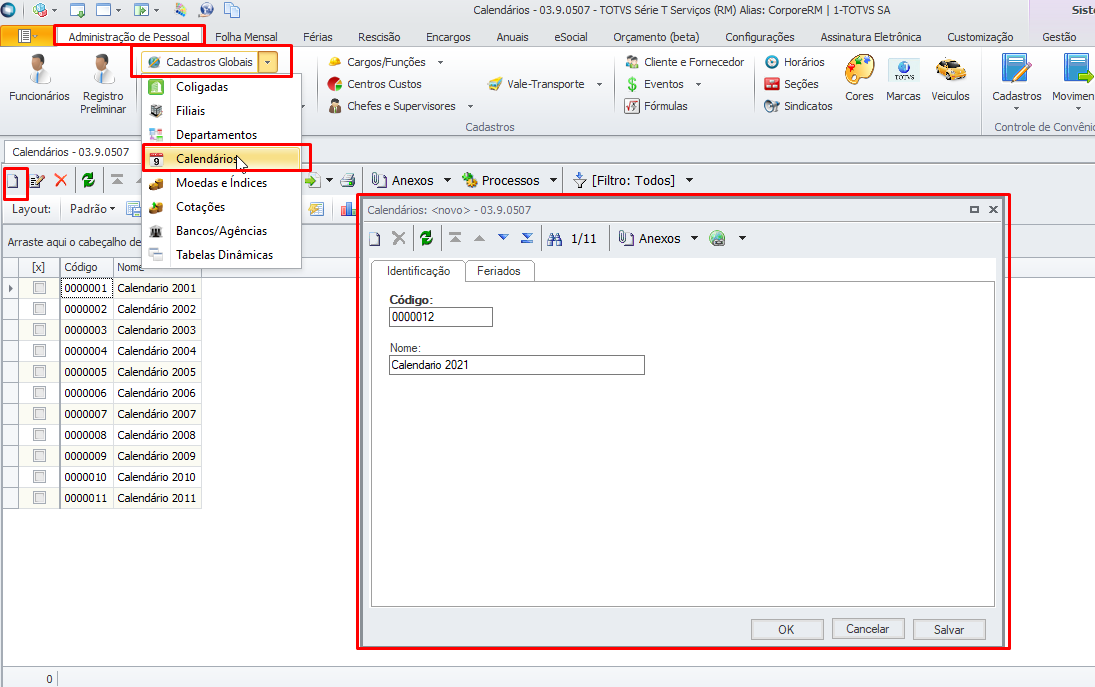This screenshot has width=1095, height=687.
Task: Switch to the eSocial ribbon tab
Action: tap(571, 37)
